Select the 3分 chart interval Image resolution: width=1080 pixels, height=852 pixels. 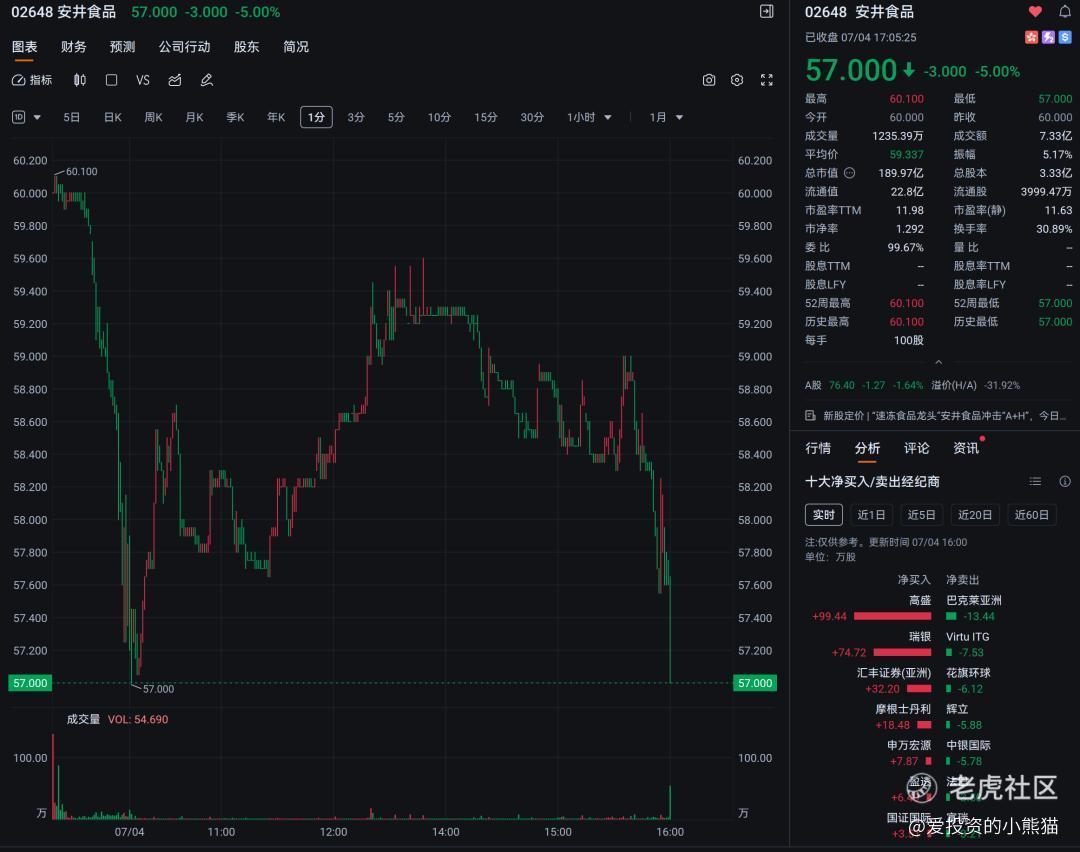pos(356,117)
